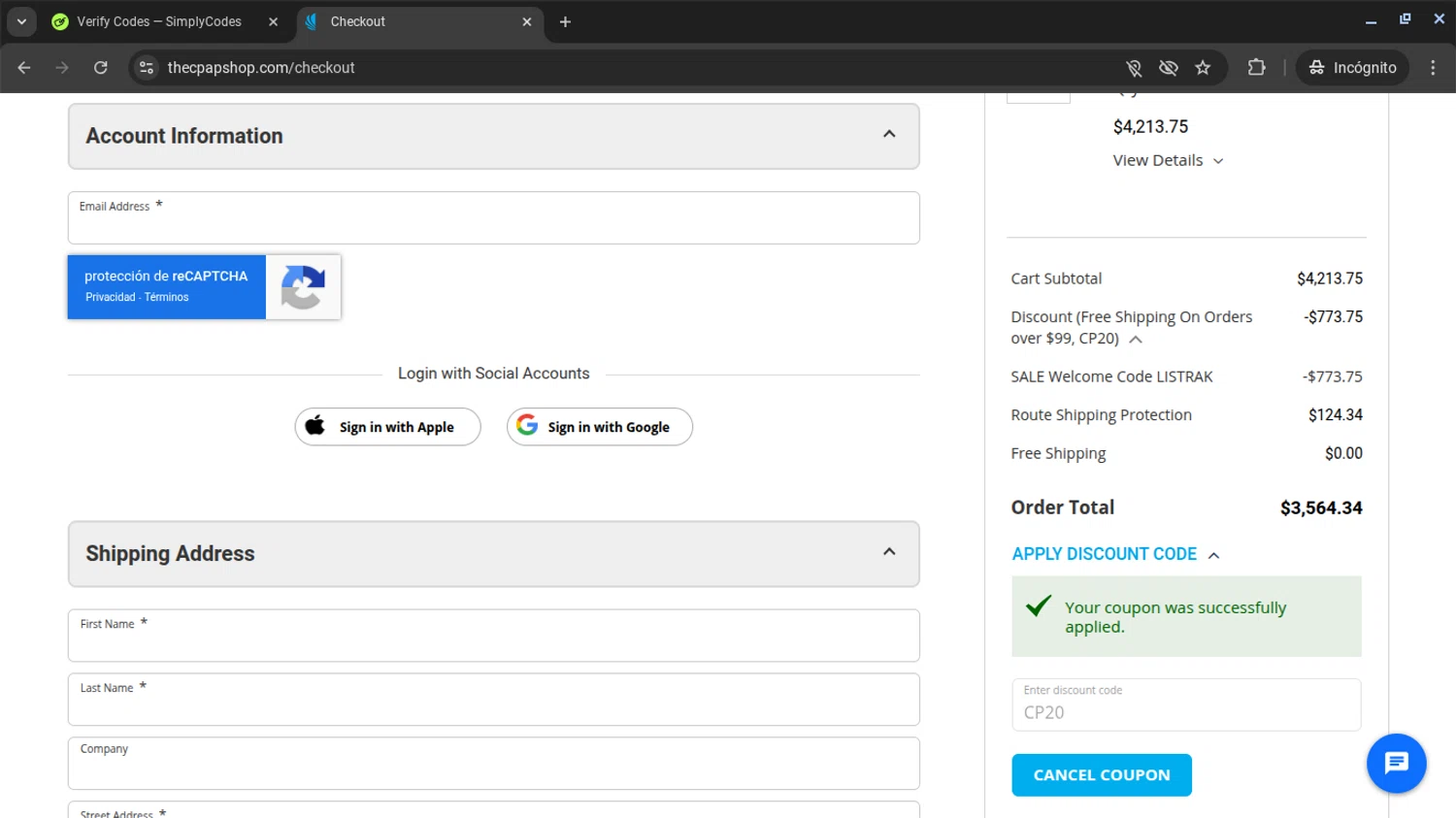Click the third-party cookies blocked eye icon

1168,68
